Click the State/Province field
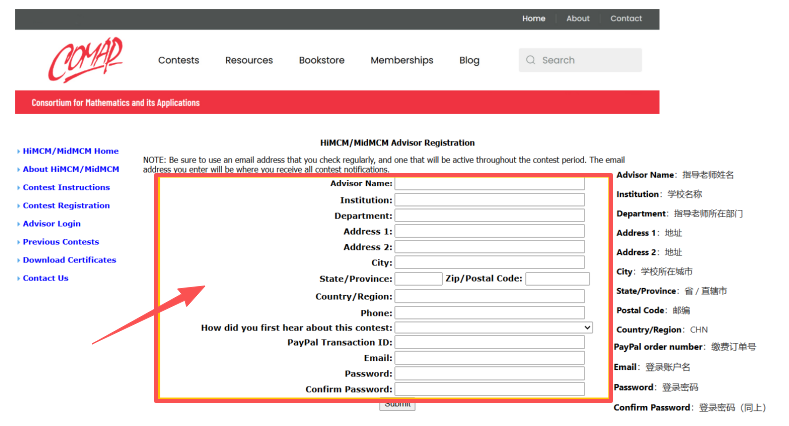The height and width of the screenshot is (426, 789). [x=419, y=279]
